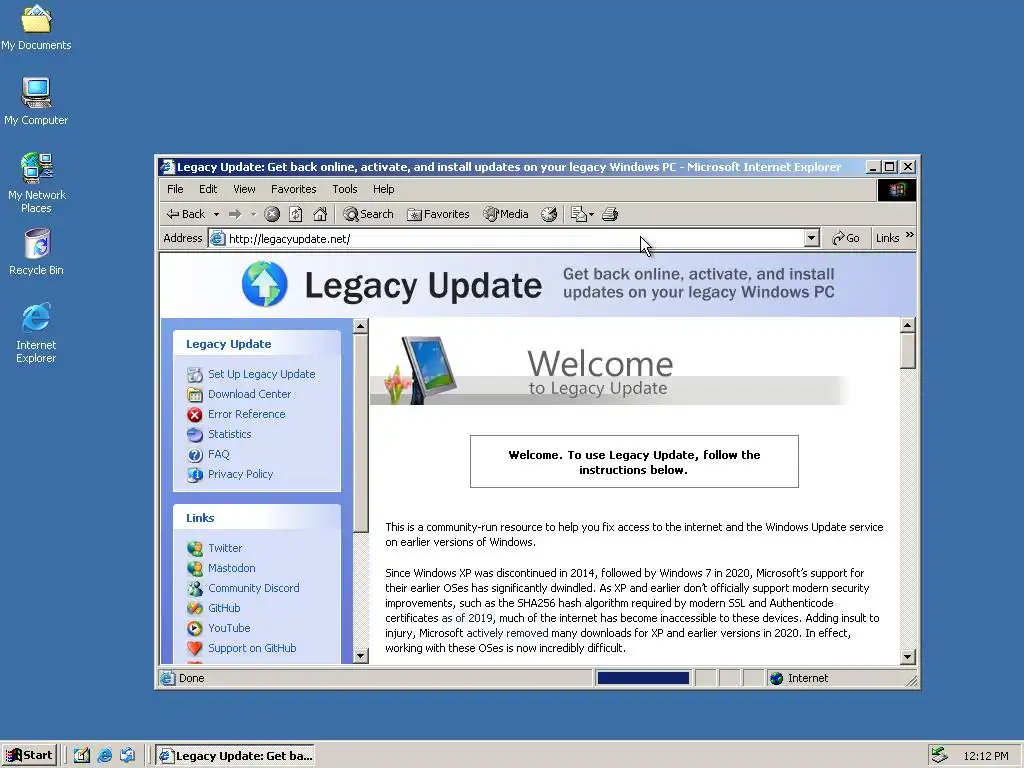Image resolution: width=1024 pixels, height=768 pixels.
Task: Click the status bar progress indicator
Action: point(643,679)
